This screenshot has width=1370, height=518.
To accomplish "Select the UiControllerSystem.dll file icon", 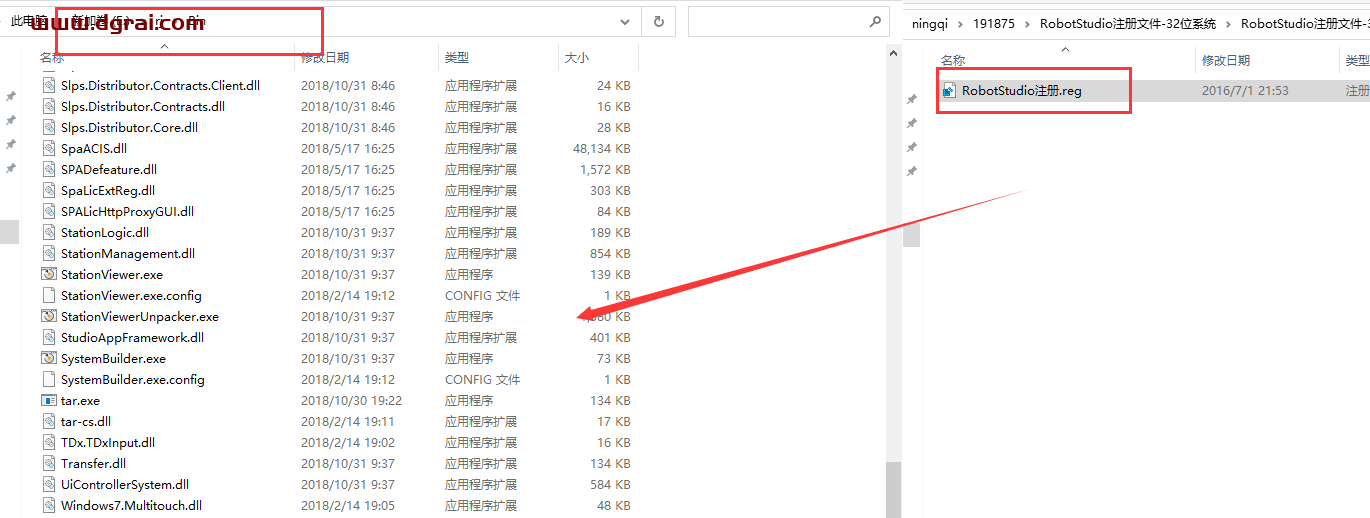I will click(x=49, y=485).
